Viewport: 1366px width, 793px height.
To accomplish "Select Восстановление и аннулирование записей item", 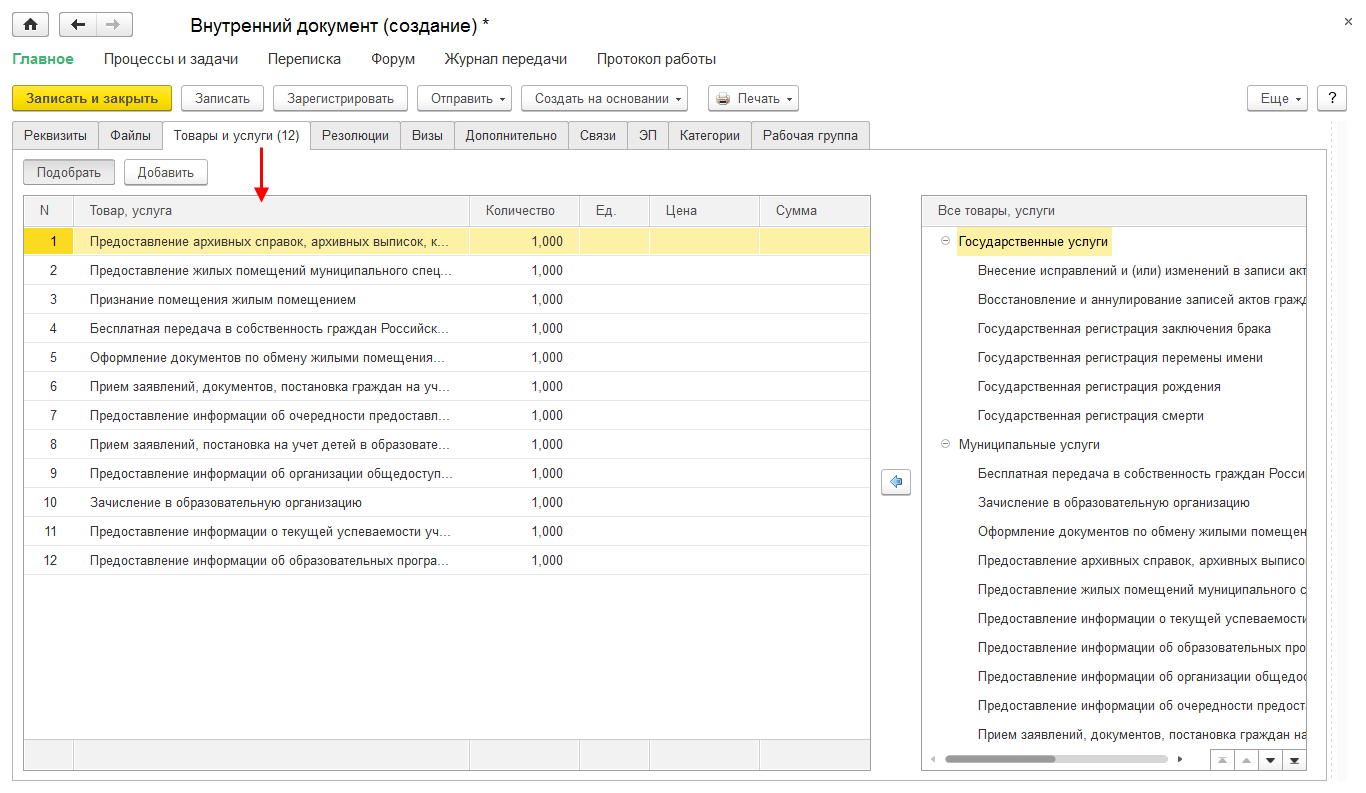I will pos(1141,299).
